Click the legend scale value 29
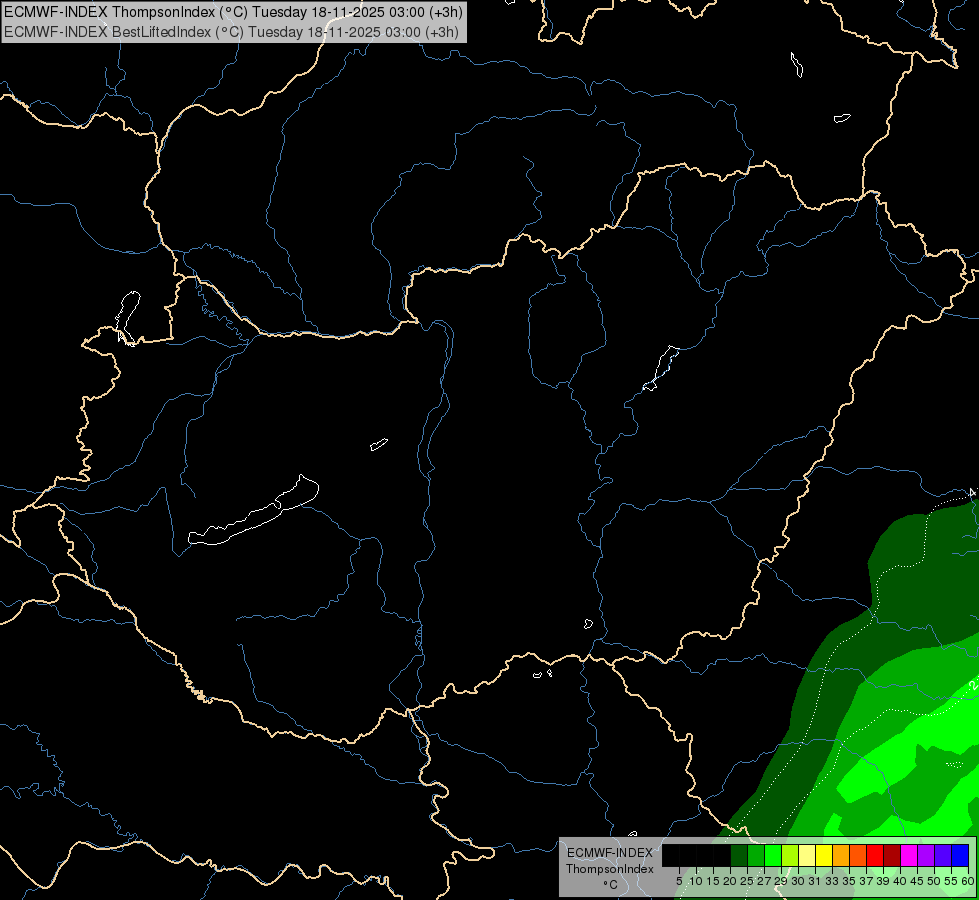Image resolution: width=979 pixels, height=900 pixels. coord(781,881)
